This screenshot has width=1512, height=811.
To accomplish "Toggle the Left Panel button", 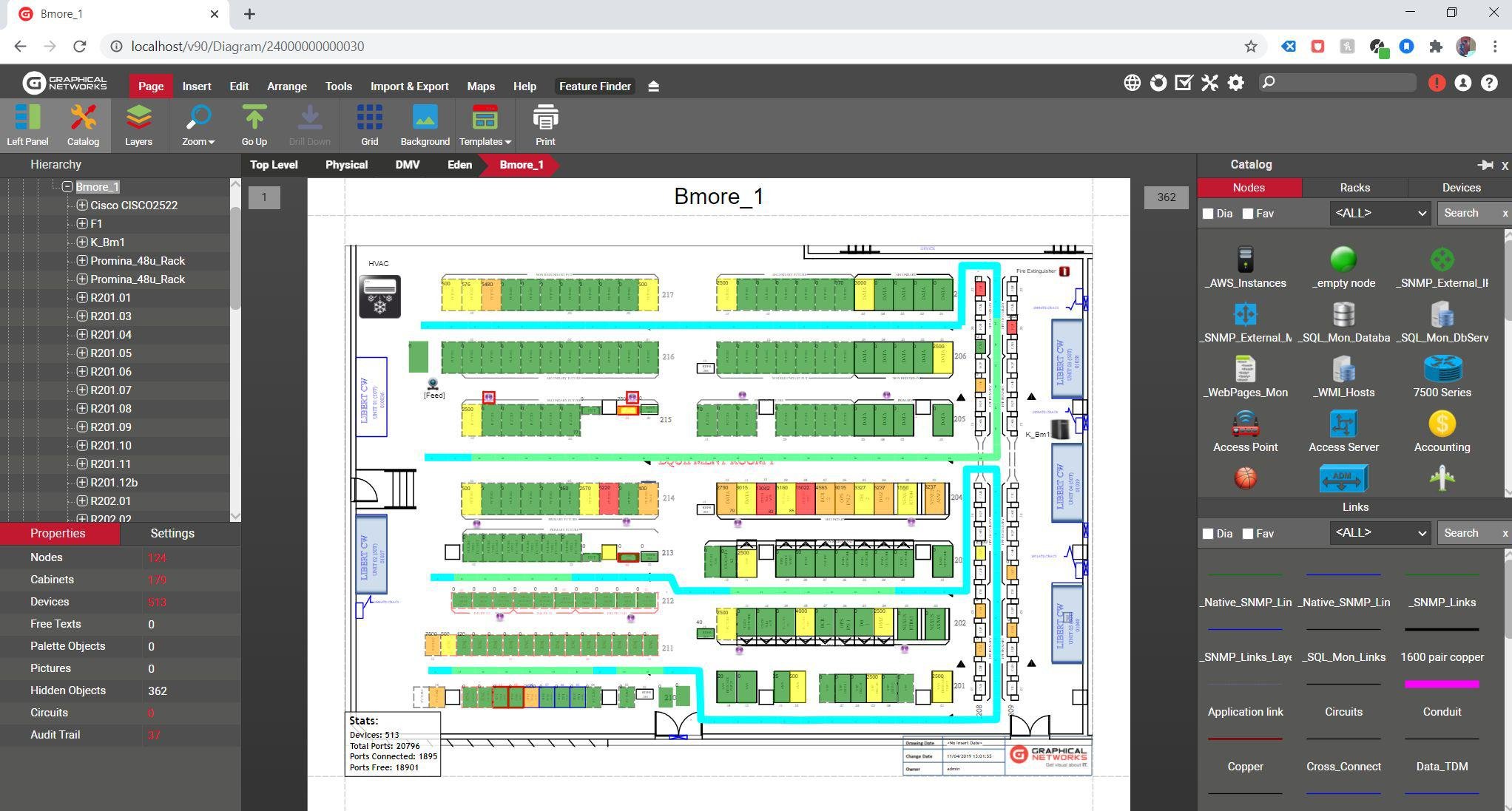I will (27, 125).
